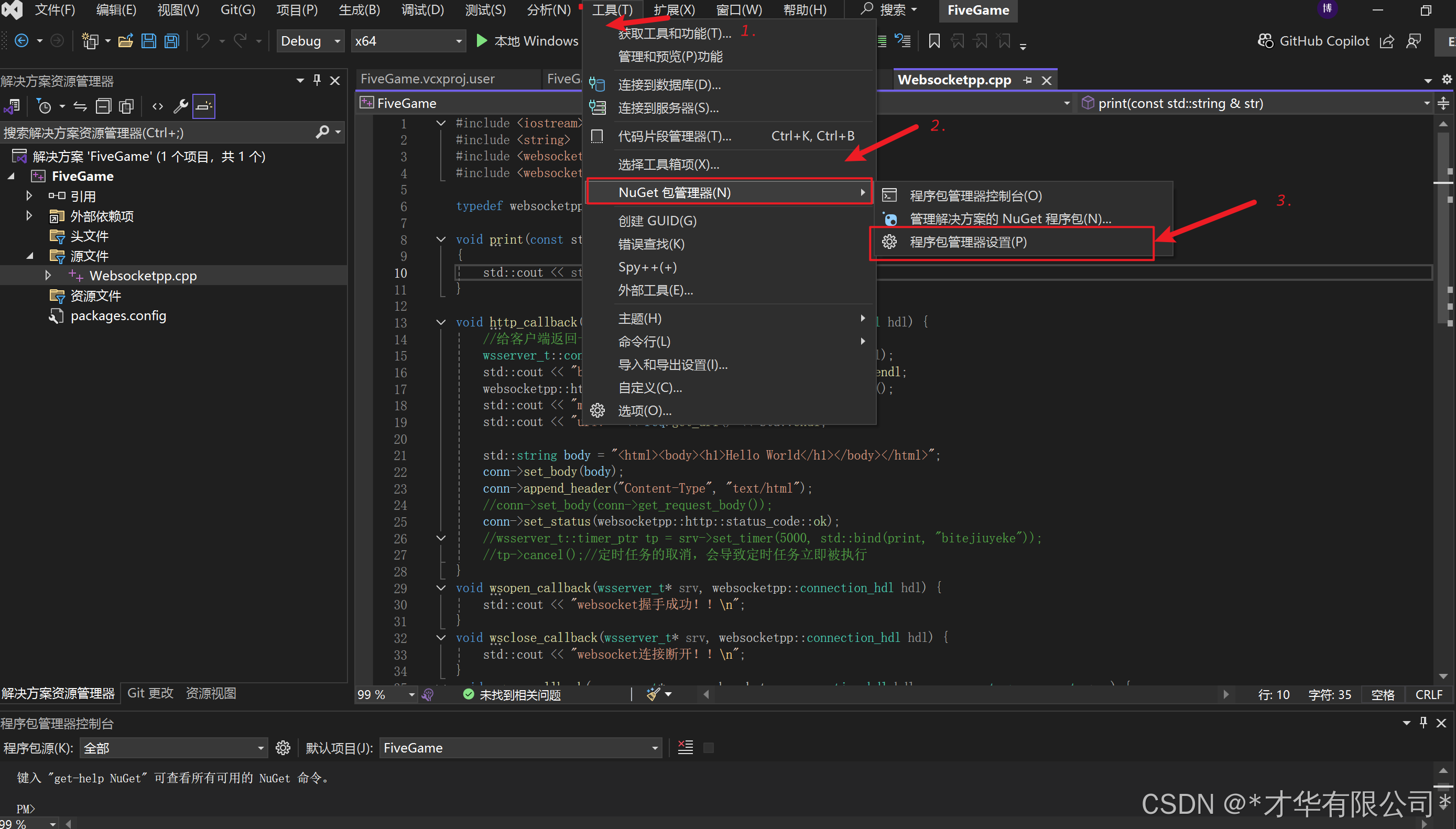Select 程序包管理器设置(P) submenu item

coord(968,242)
